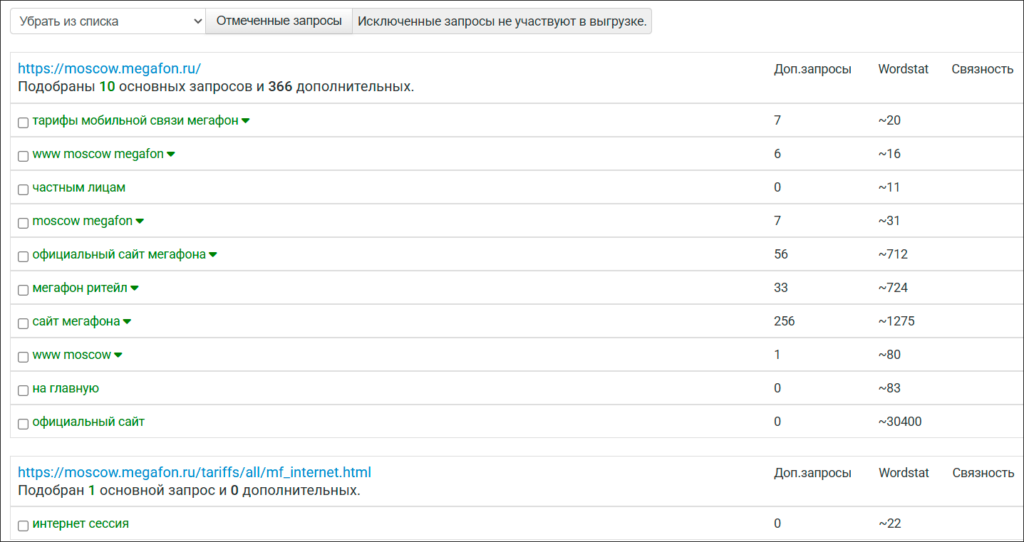Click the 'Связность' column header in the first block
Image resolution: width=1024 pixels, height=542 pixels.
click(982, 69)
